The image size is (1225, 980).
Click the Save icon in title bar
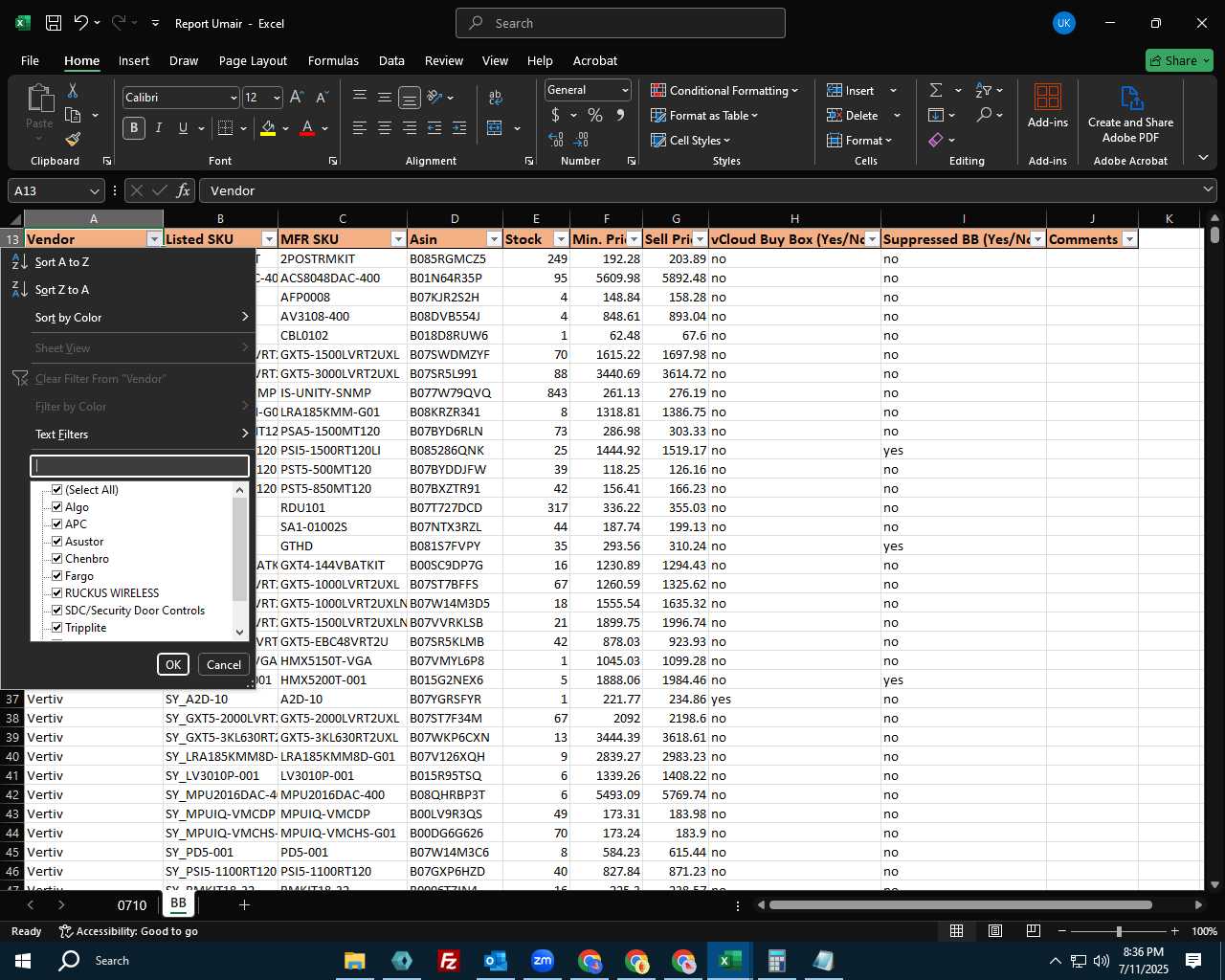pyautogui.click(x=54, y=23)
